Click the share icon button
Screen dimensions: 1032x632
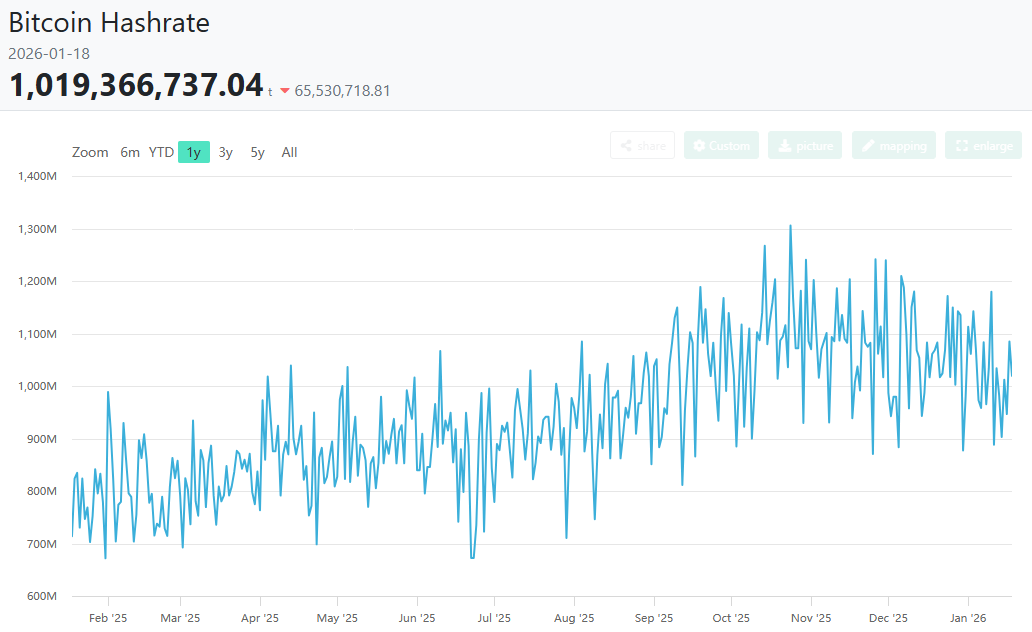pyautogui.click(x=642, y=146)
